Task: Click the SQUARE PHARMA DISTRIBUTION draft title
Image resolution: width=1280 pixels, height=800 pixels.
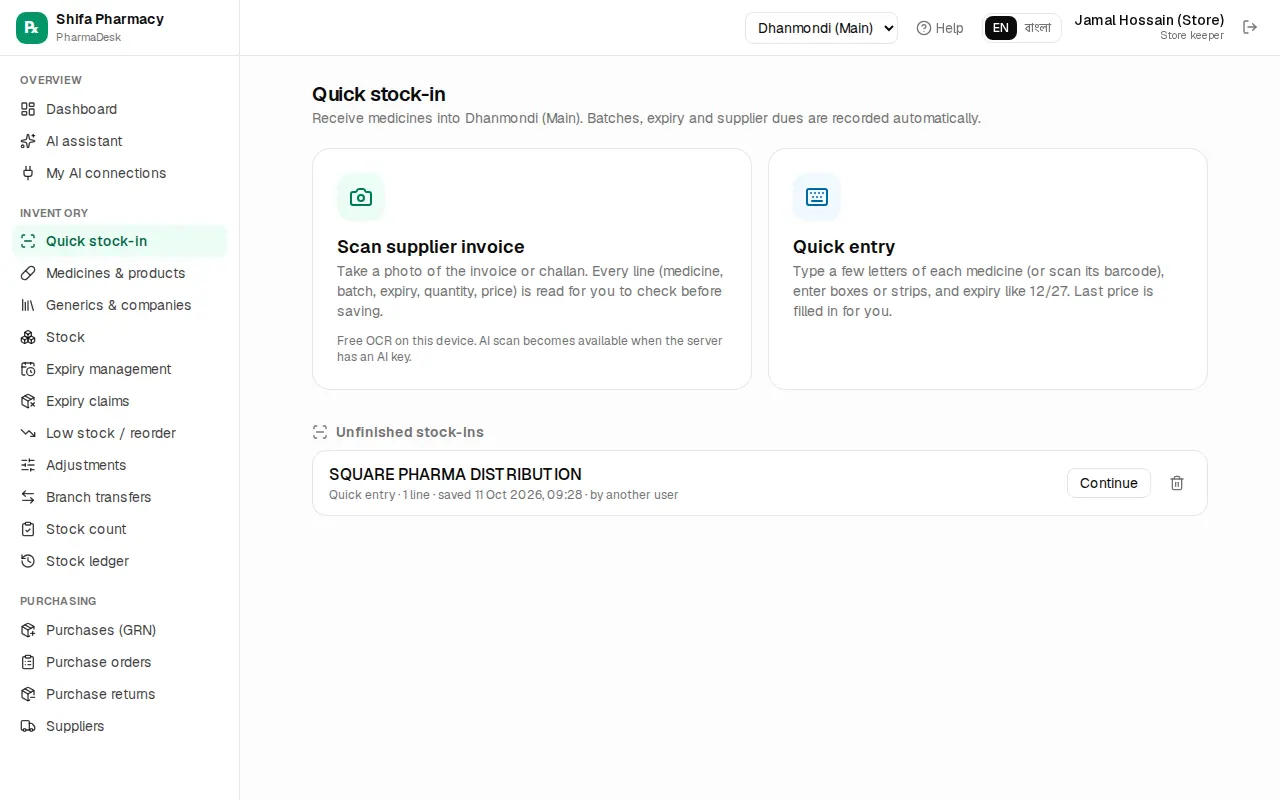Action: (455, 474)
